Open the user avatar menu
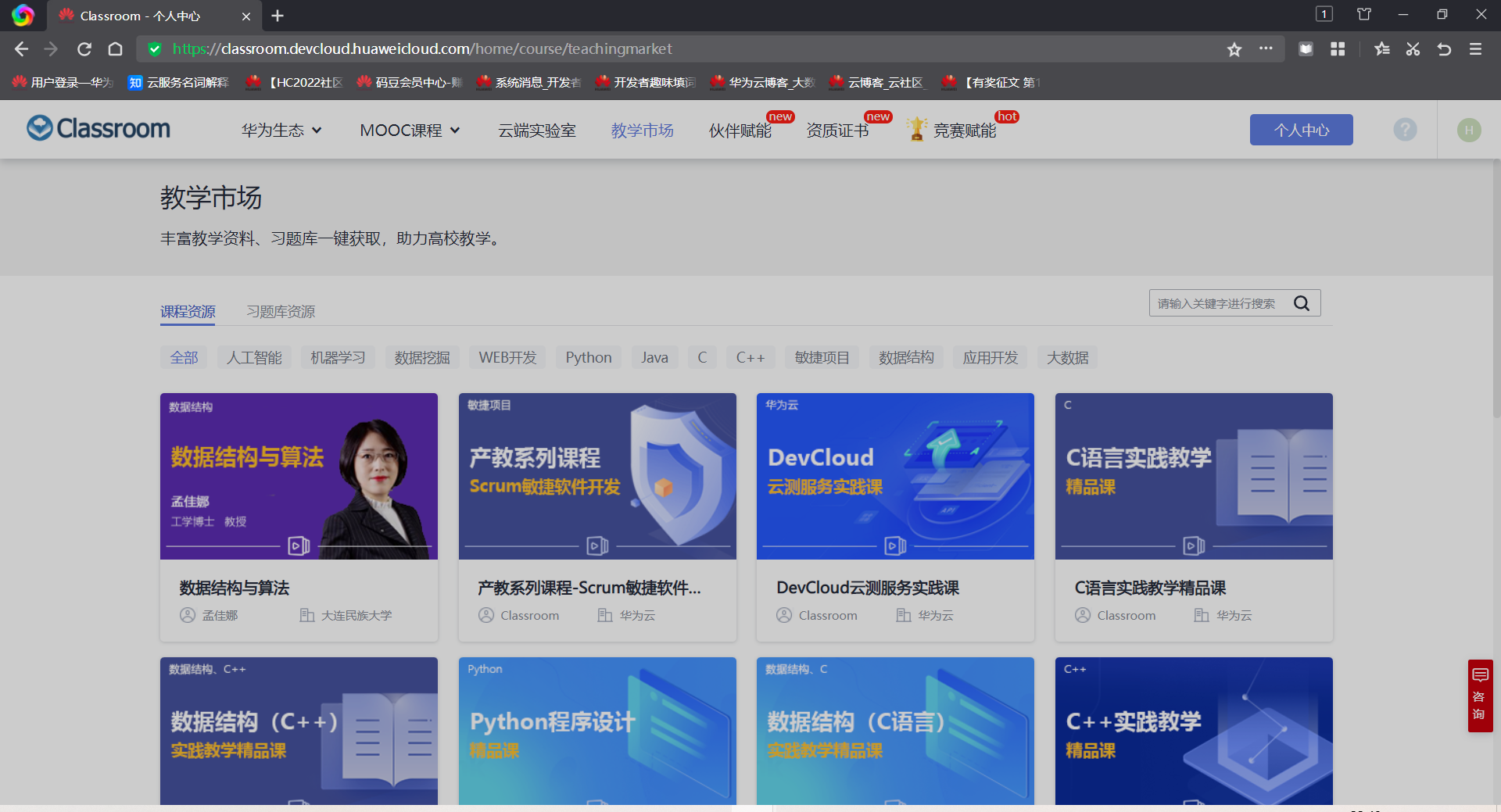The image size is (1501, 812). click(1469, 130)
